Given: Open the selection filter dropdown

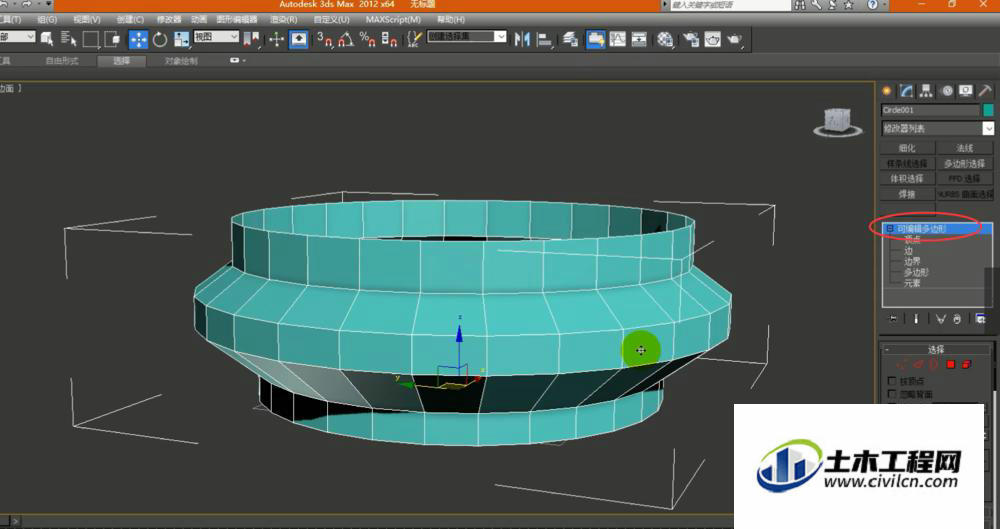Looking at the screenshot, I should click(17, 37).
